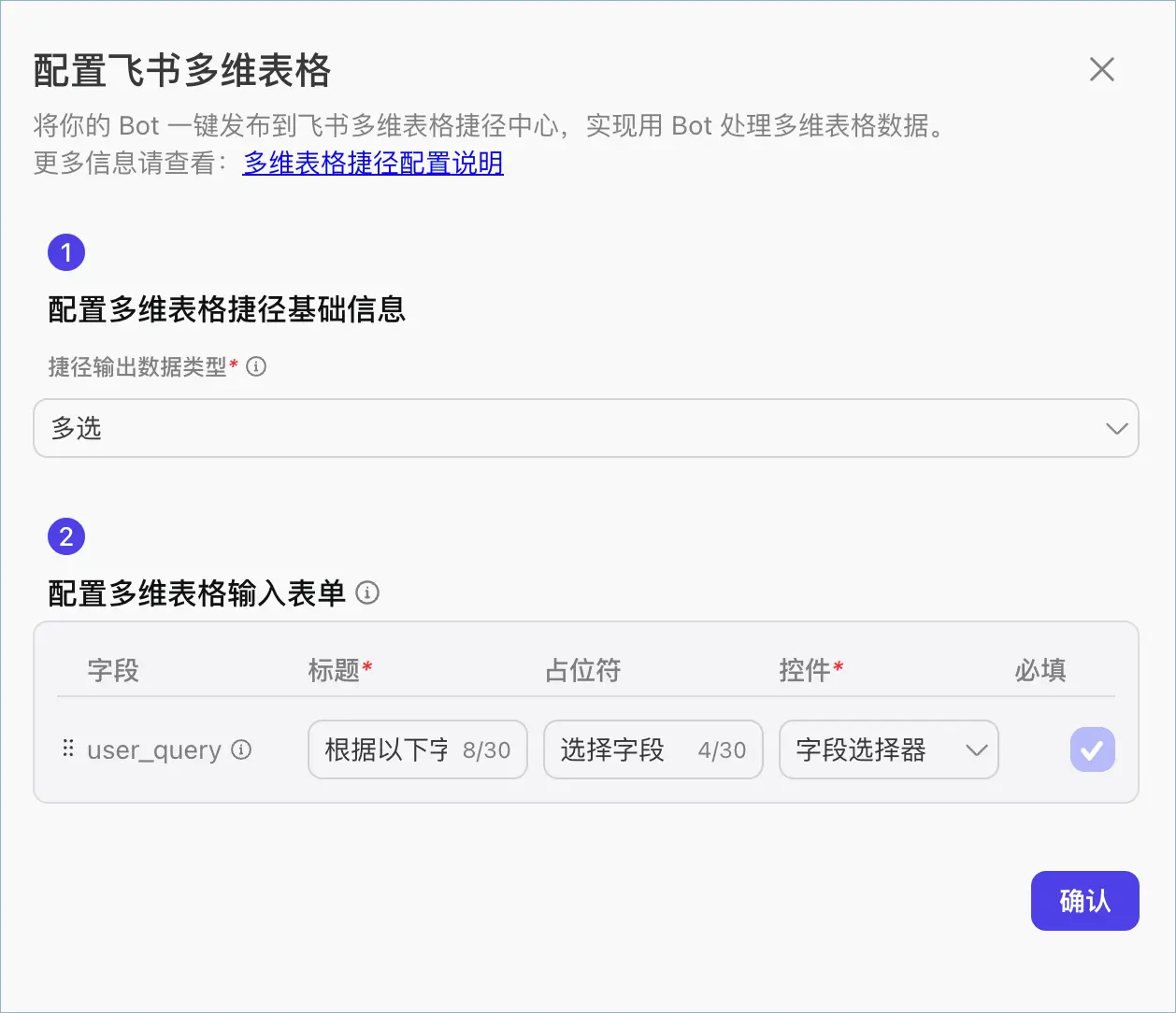Click the 控件 column header

[x=811, y=670]
